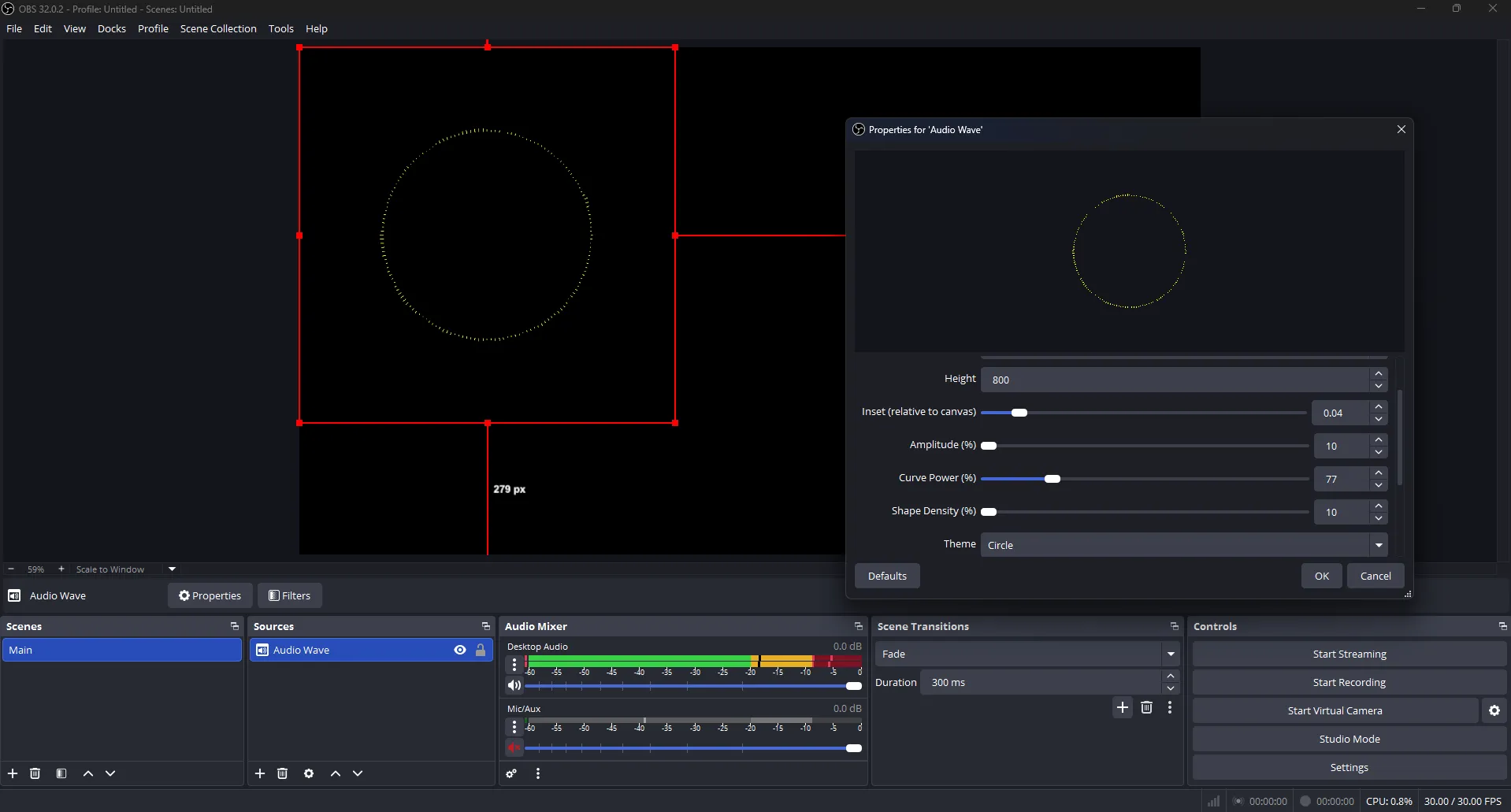Hide the Audio Wave source eye toggle
This screenshot has width=1511, height=812.
459,650
